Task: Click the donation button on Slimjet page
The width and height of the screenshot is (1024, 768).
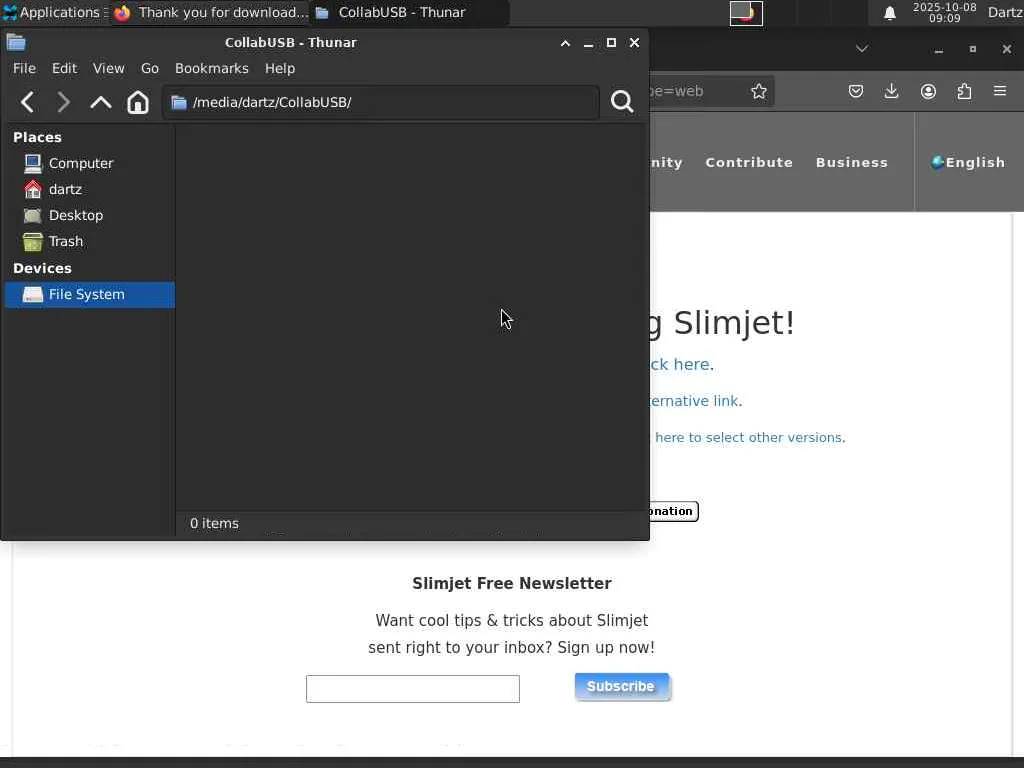Action: 674,511
